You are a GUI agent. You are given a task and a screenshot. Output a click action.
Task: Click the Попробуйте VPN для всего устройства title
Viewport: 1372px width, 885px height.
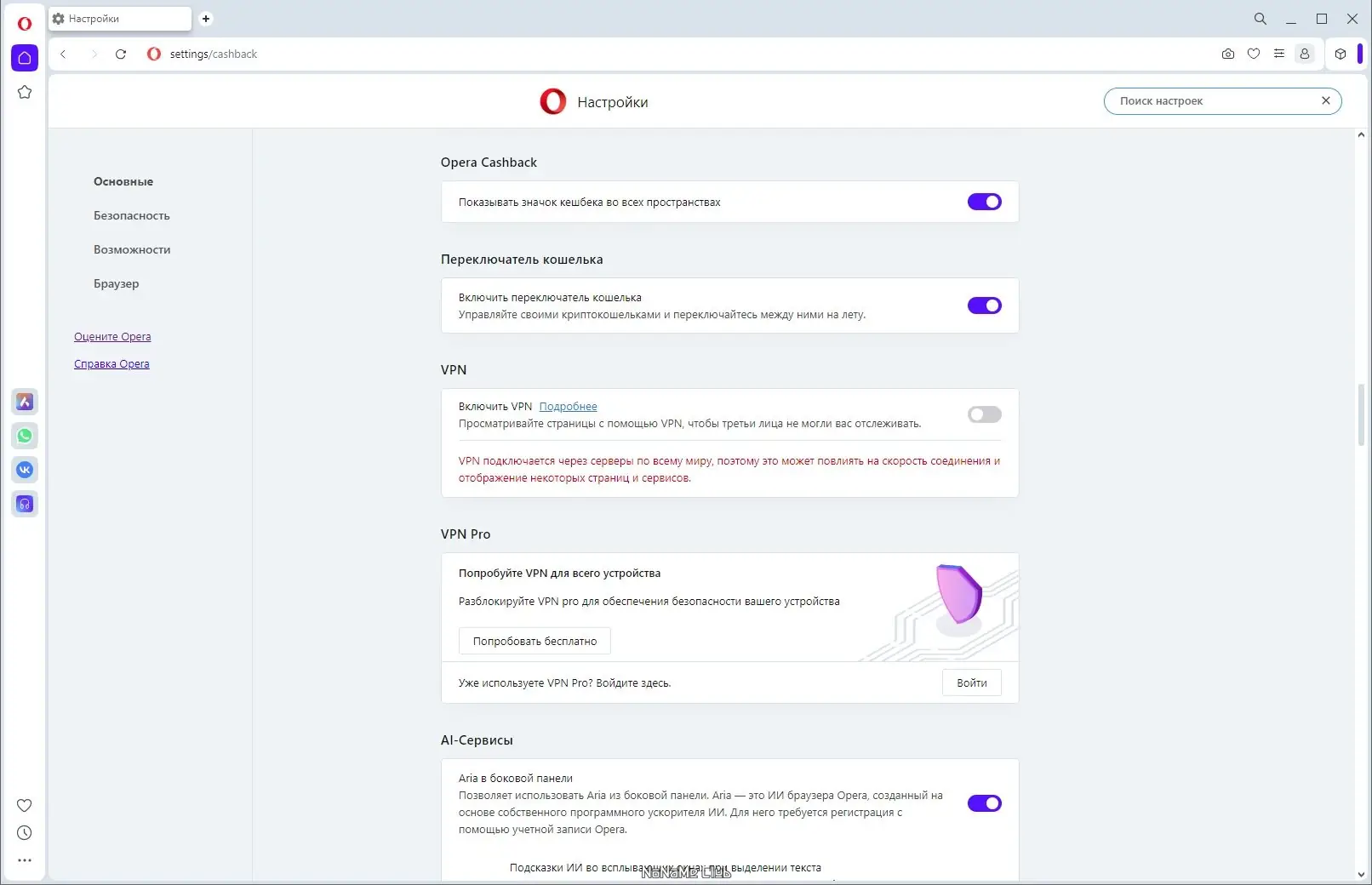pos(559,573)
